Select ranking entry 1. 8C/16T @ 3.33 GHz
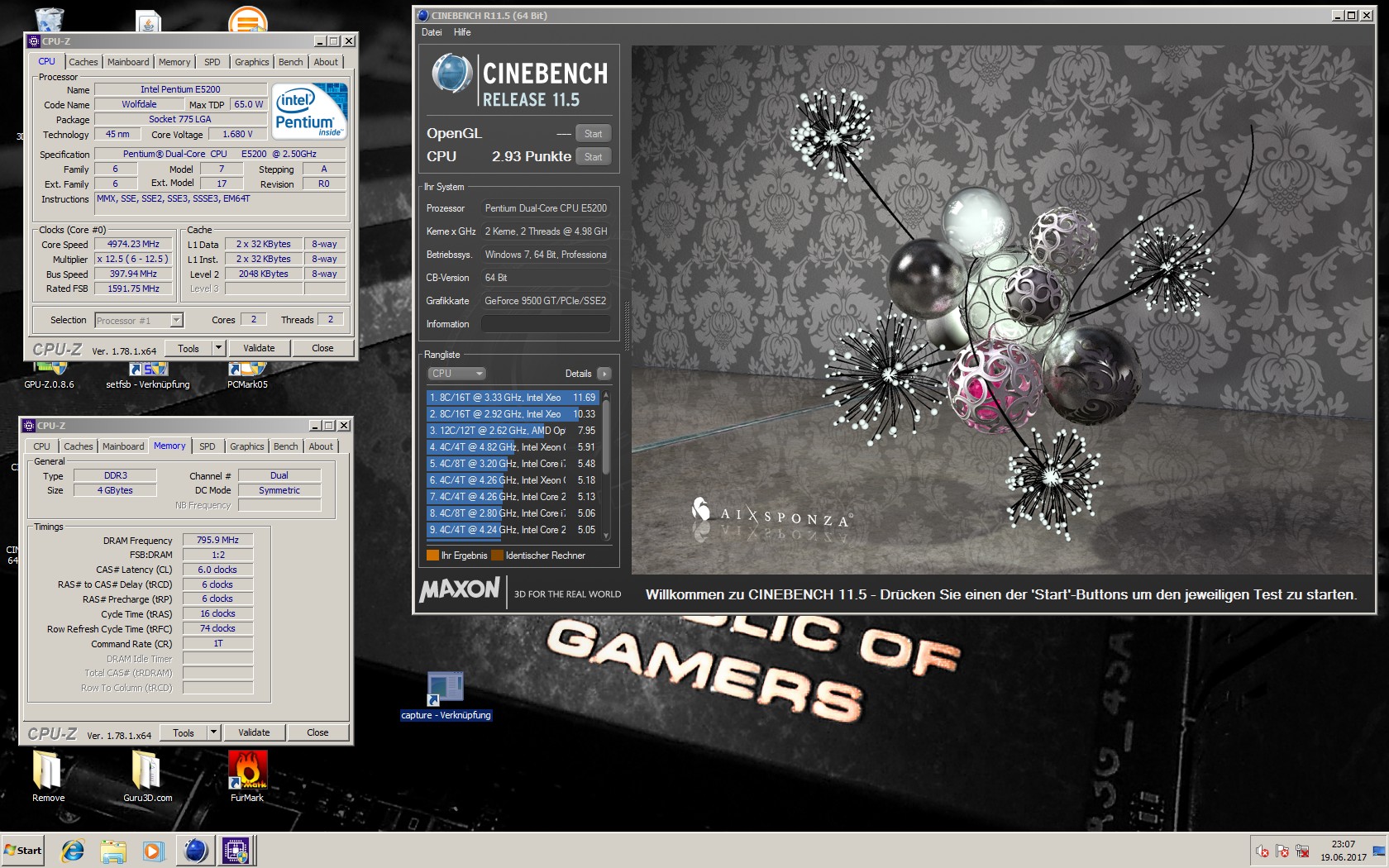Viewport: 1389px width, 868px height. coord(513,398)
